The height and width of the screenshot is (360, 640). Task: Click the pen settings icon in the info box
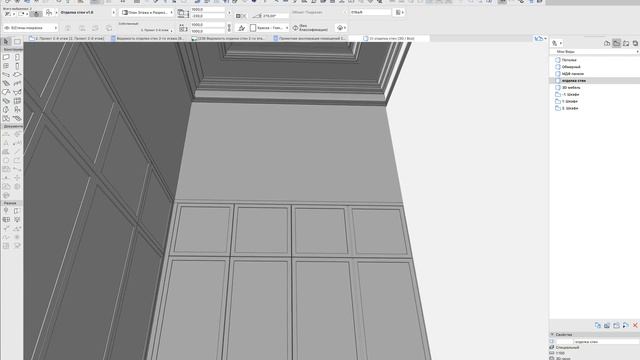[241, 28]
